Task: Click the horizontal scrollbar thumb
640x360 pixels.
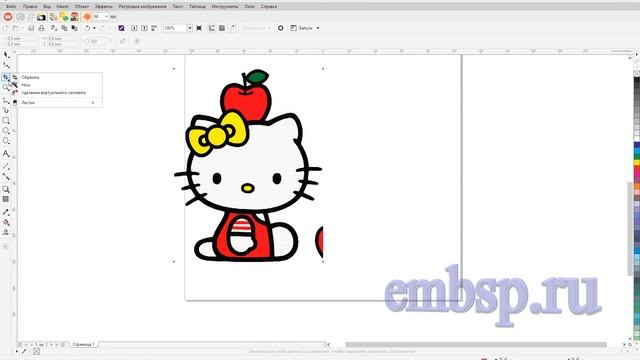Action: [x=476, y=344]
